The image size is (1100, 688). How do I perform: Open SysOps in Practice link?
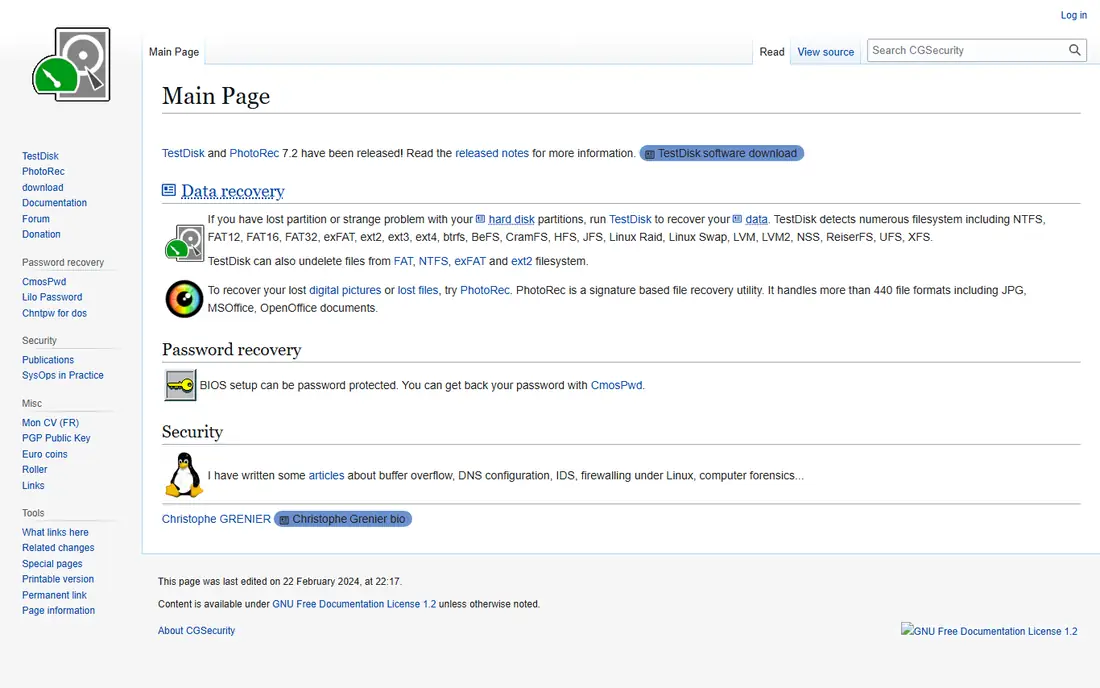point(62,375)
